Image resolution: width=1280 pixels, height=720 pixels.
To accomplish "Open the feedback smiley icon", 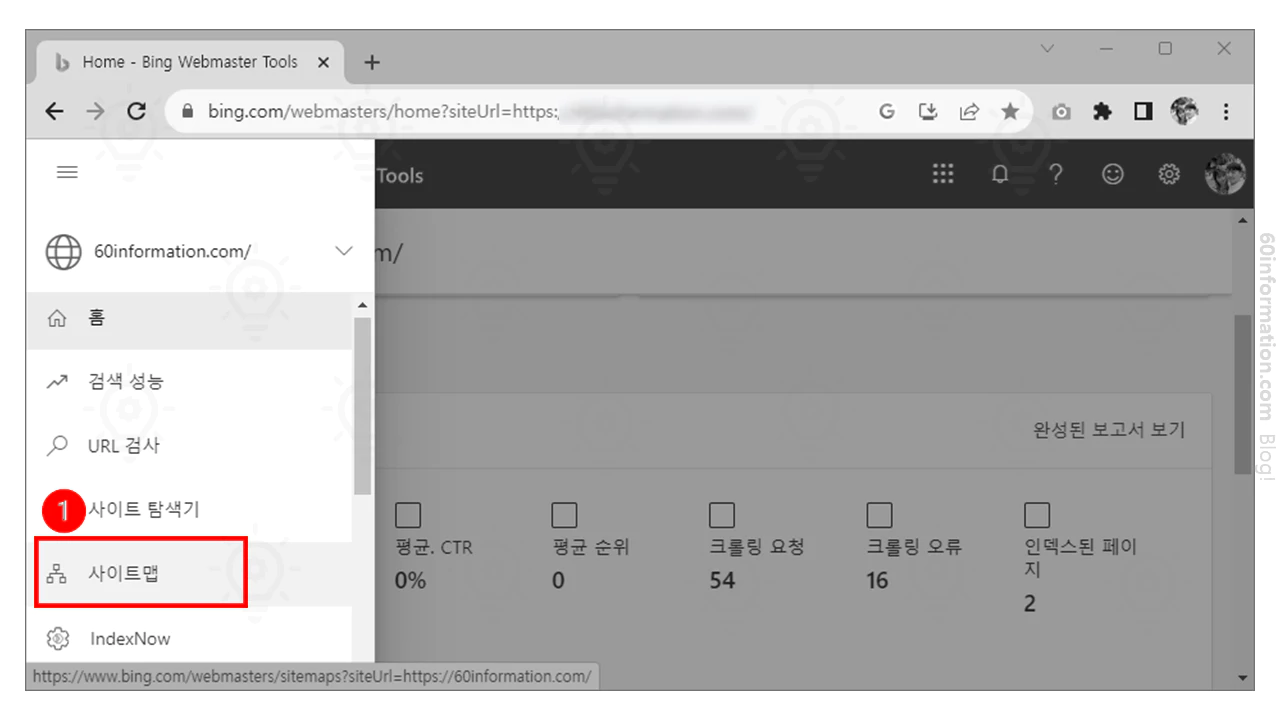I will click(x=1112, y=174).
